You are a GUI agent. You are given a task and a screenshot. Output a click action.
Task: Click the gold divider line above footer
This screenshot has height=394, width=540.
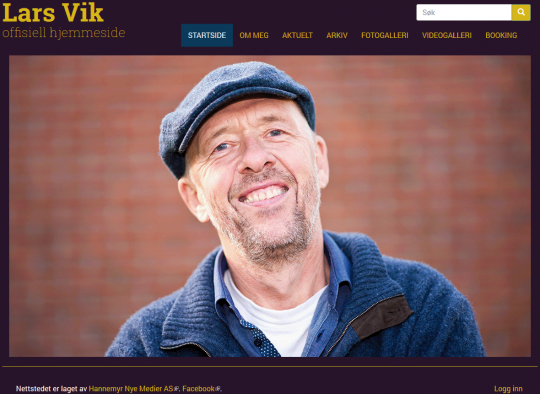(270, 366)
